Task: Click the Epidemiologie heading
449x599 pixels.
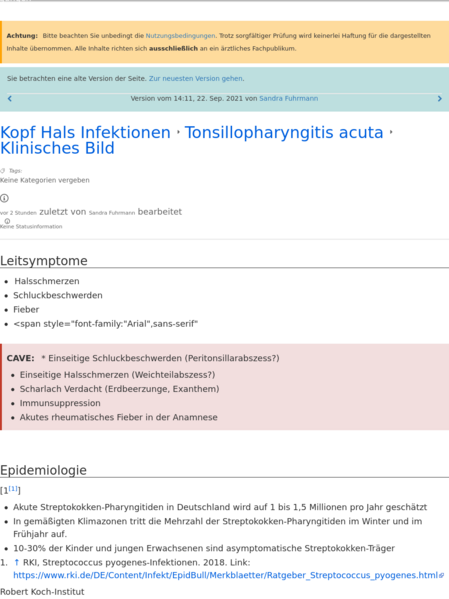Action: coord(43,470)
